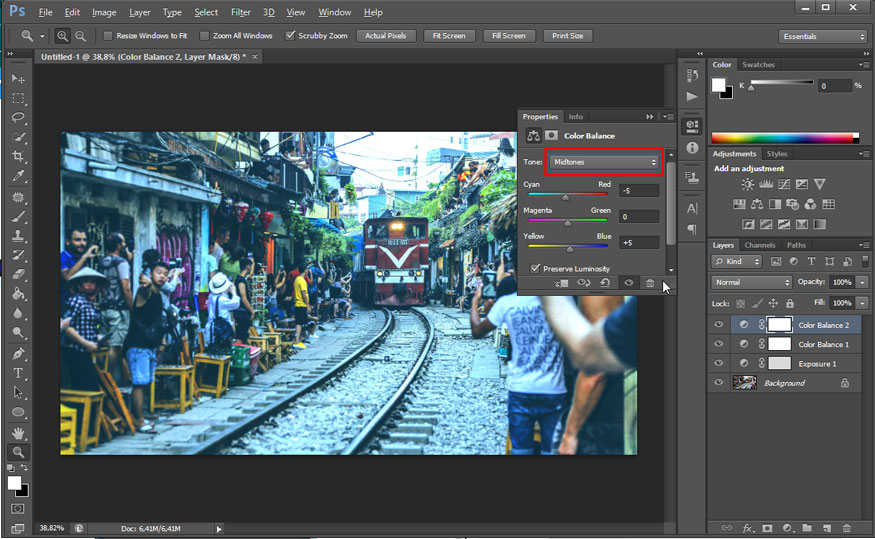Select the Crop tool
The width and height of the screenshot is (875, 539).
click(18, 157)
